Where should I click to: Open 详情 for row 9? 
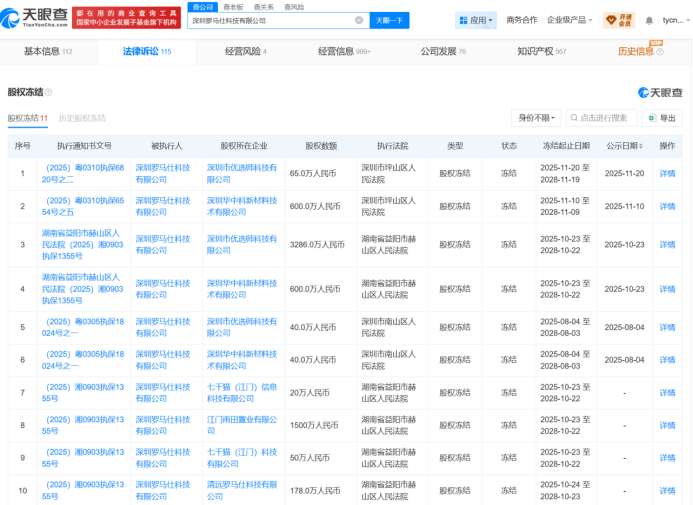tap(667, 458)
